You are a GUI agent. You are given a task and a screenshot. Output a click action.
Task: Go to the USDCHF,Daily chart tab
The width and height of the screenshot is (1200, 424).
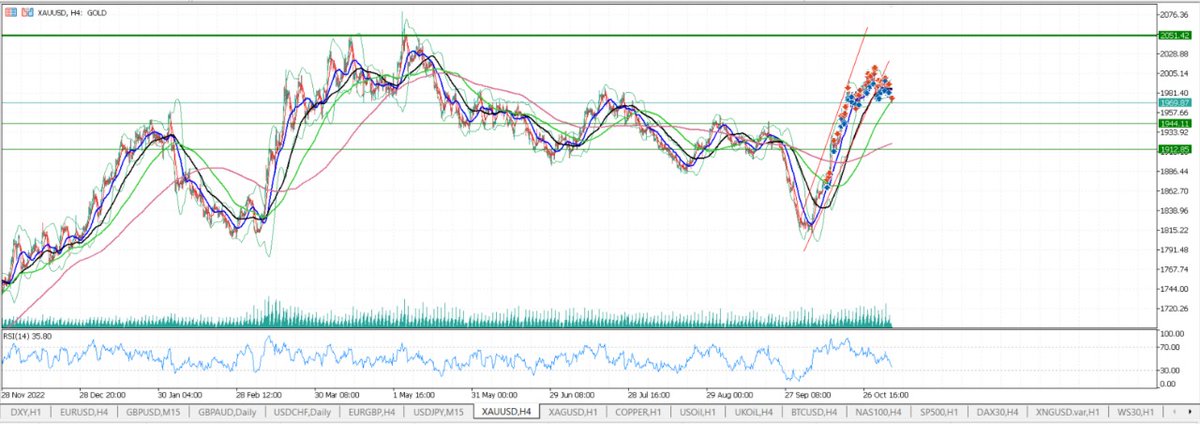click(301, 412)
